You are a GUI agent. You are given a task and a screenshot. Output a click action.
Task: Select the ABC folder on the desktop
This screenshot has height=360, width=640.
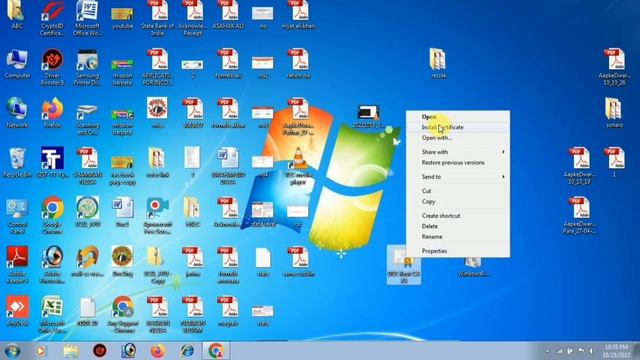coord(17,15)
